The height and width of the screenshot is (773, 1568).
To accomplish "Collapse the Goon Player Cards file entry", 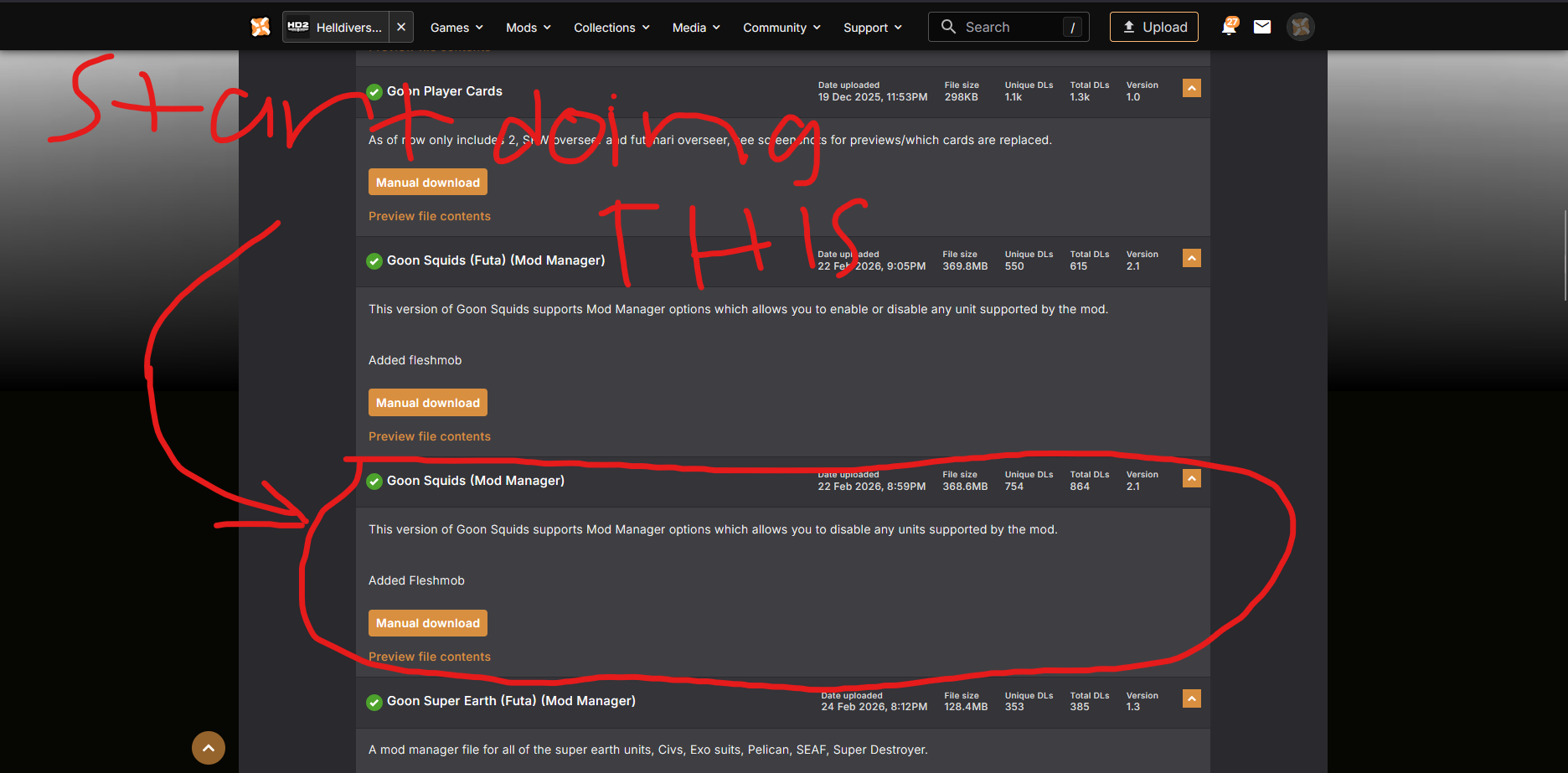I will 1192,88.
